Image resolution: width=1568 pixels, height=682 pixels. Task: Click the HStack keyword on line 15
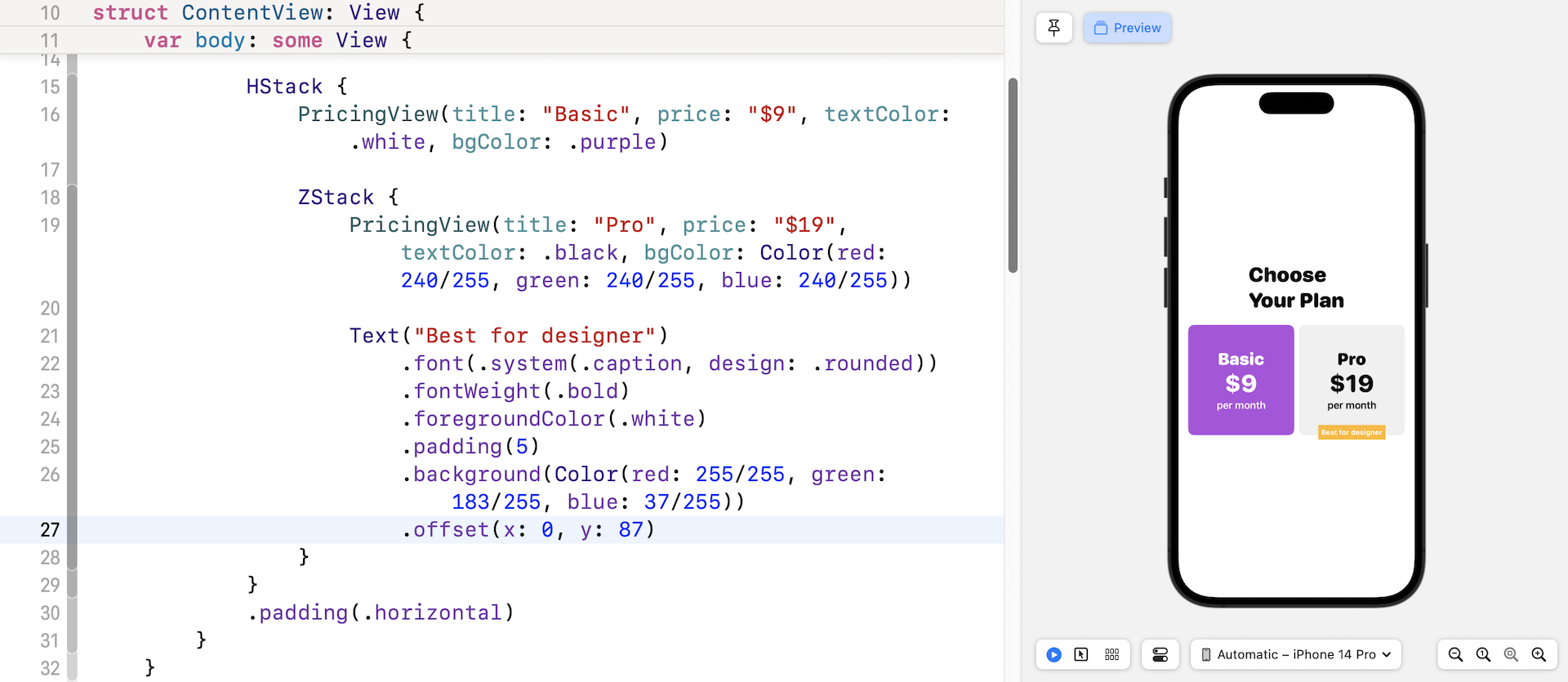point(284,87)
